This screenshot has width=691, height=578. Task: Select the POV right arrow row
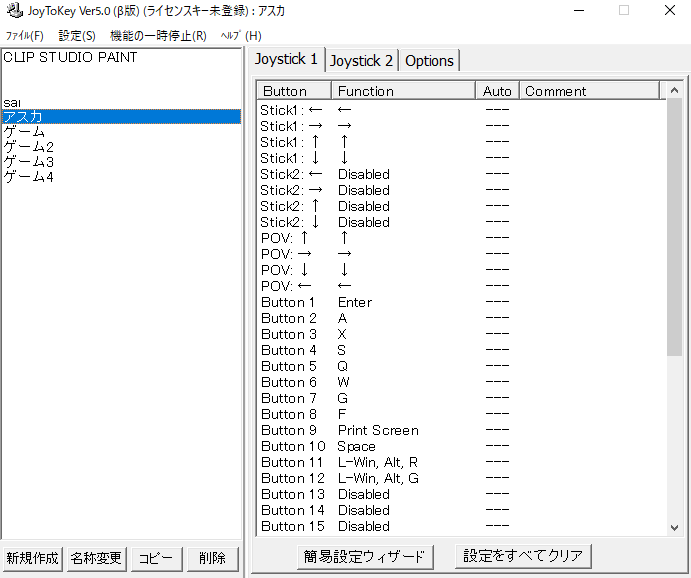(x=461, y=254)
